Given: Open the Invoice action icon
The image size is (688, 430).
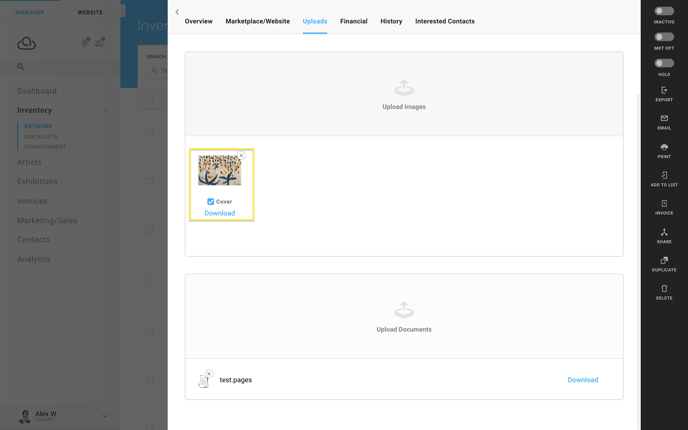Looking at the screenshot, I should [664, 204].
